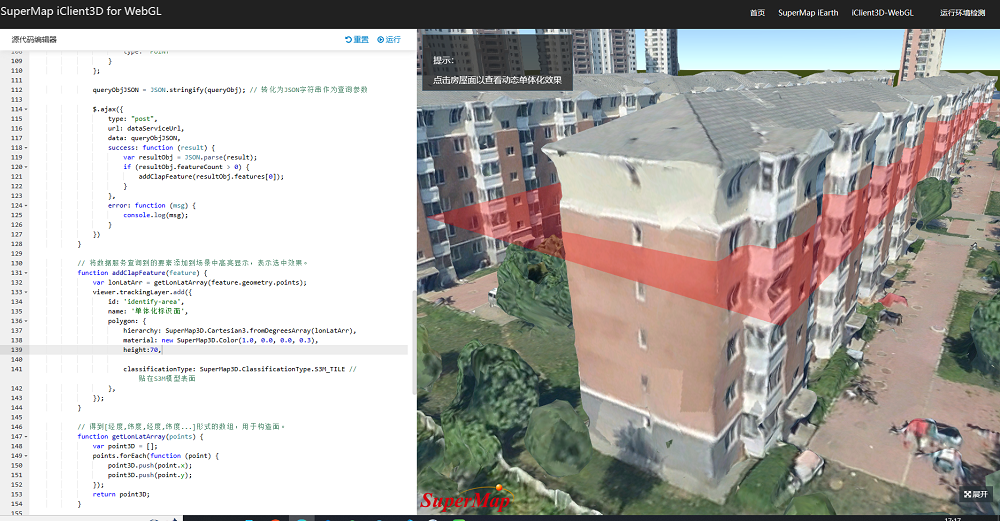This screenshot has width=1000, height=521.
Task: Fold the polygon object on line 136
Action: (26, 321)
